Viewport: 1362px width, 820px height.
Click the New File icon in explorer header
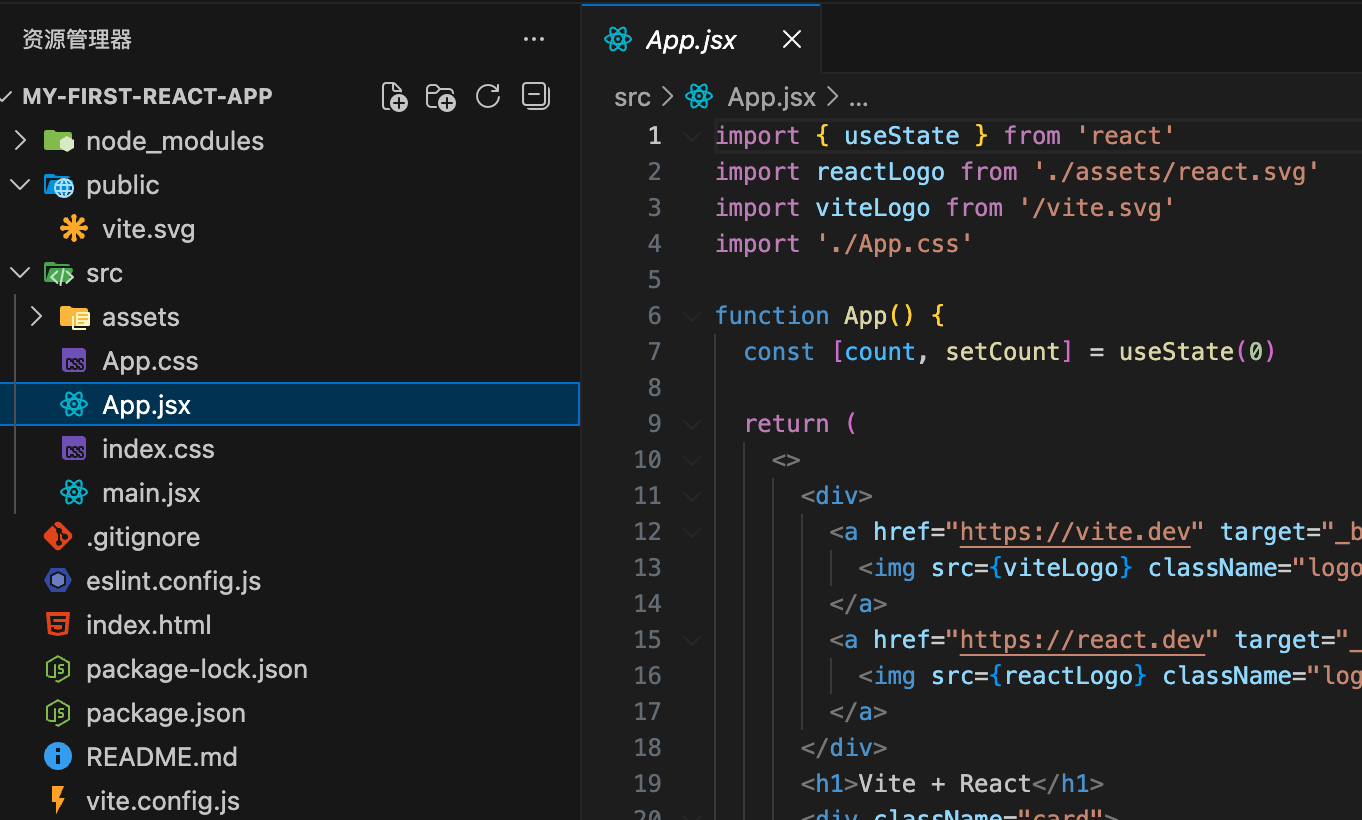pos(394,96)
